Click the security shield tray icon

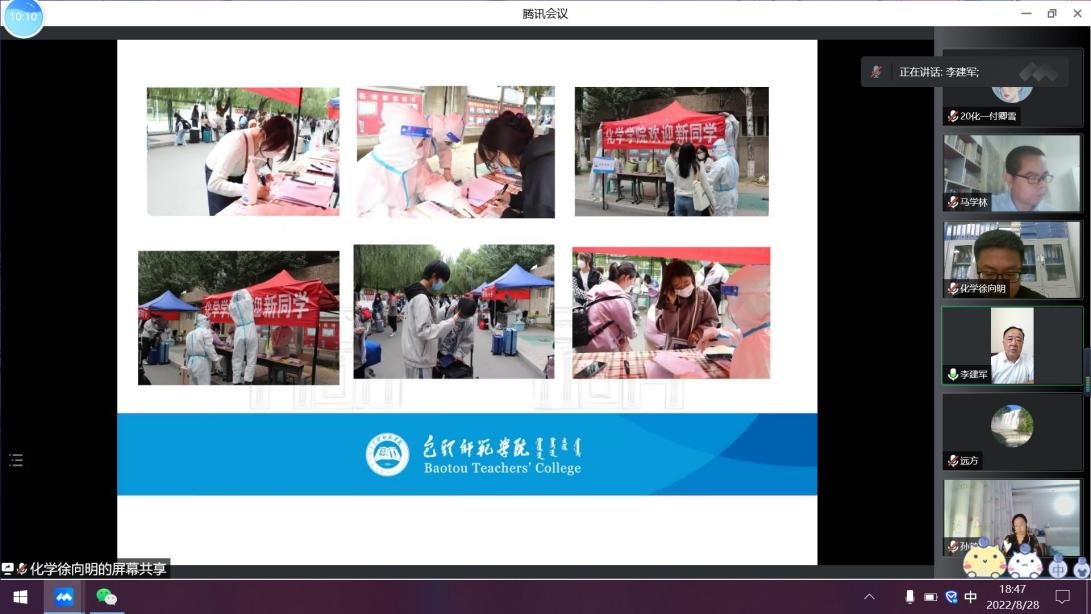pyautogui.click(x=951, y=597)
